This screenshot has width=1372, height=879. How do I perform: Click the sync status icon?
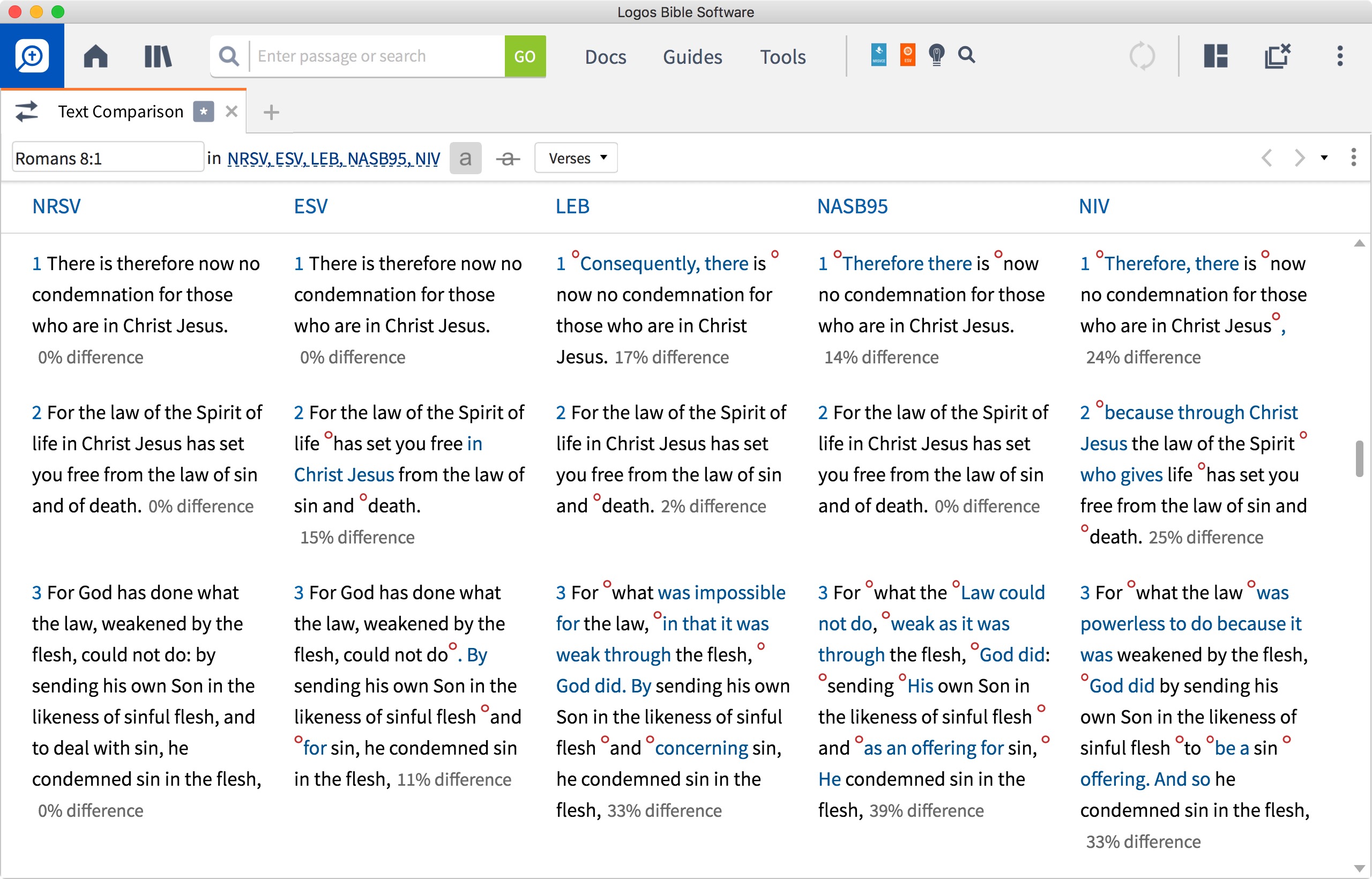pos(1142,56)
